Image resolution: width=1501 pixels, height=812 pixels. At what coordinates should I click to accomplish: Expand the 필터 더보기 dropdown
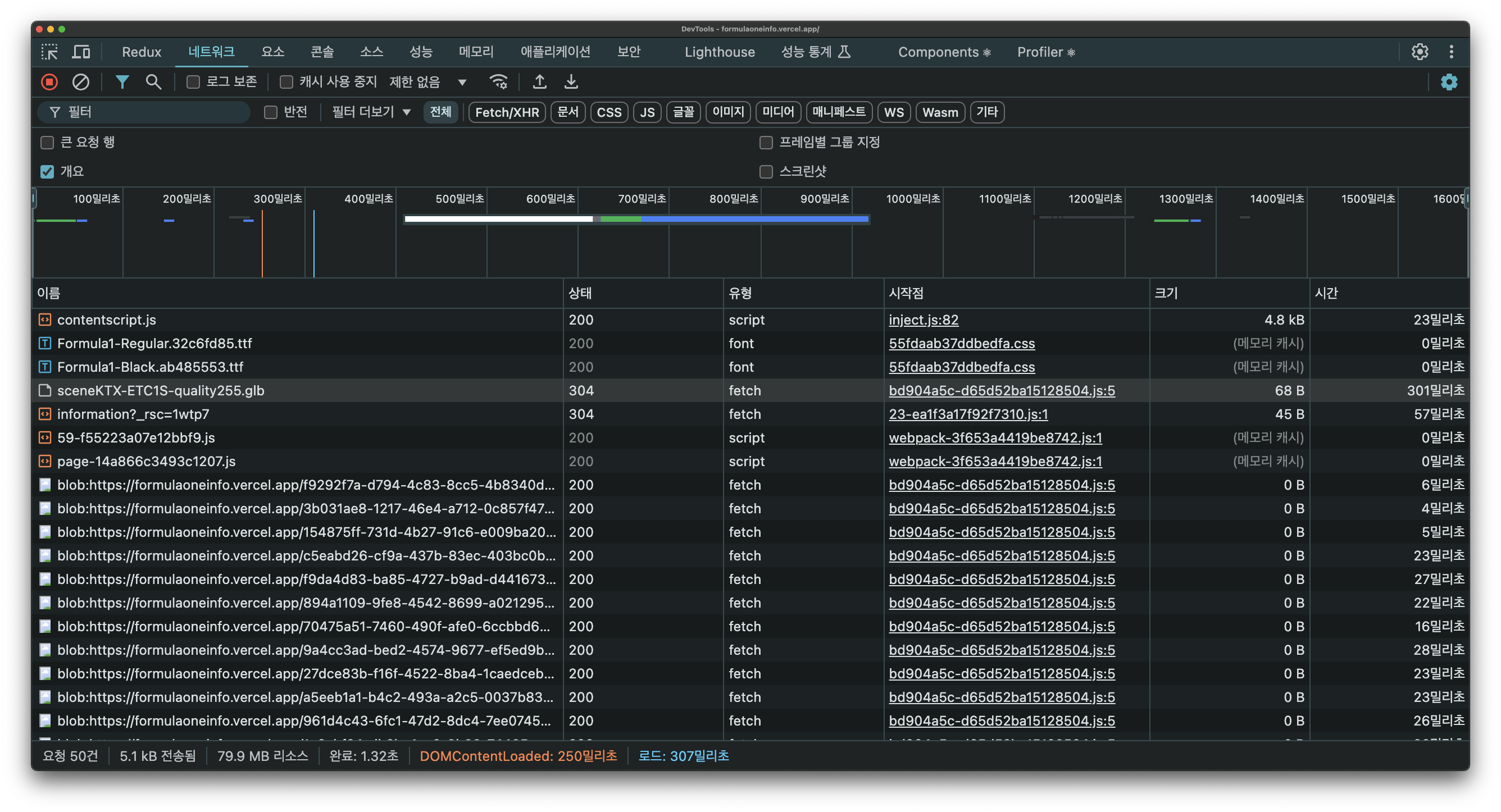(371, 112)
